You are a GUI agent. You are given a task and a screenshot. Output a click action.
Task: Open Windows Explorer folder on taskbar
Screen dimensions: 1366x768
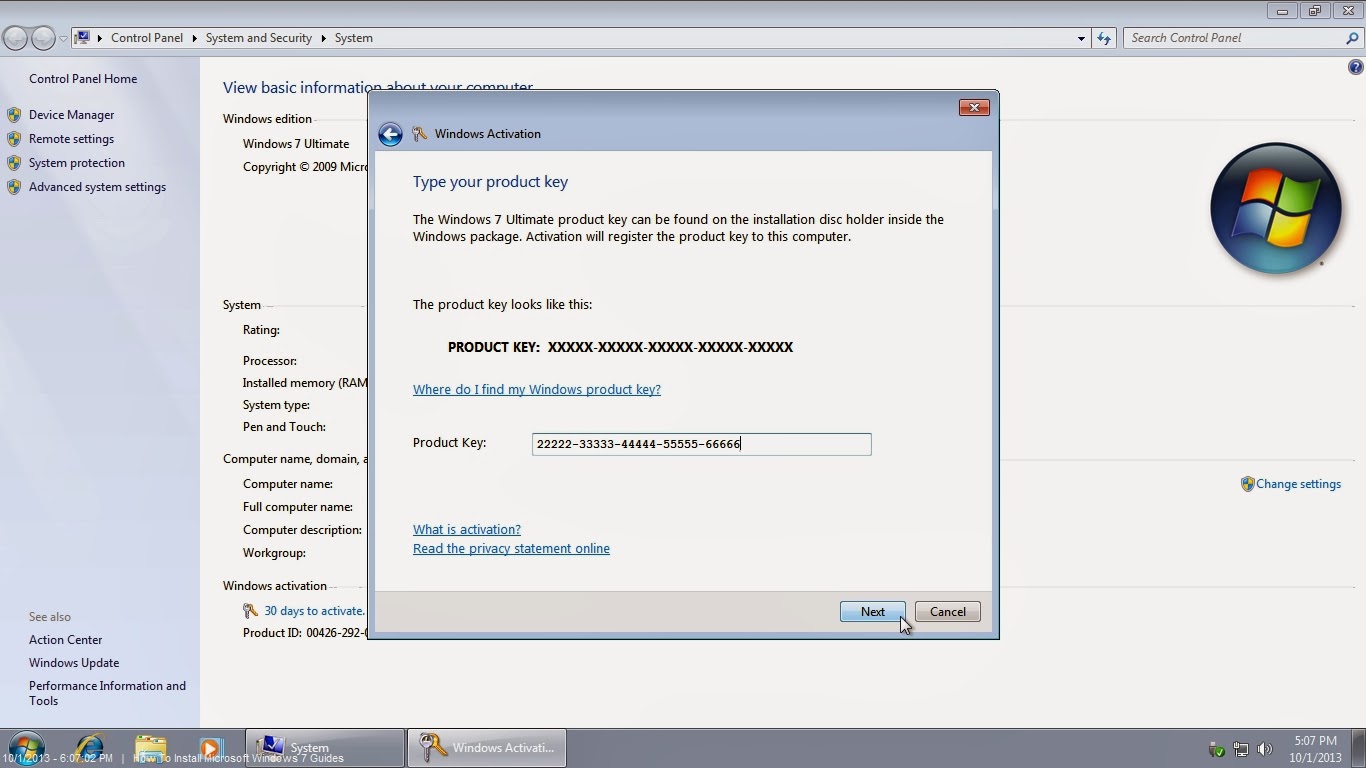(151, 747)
